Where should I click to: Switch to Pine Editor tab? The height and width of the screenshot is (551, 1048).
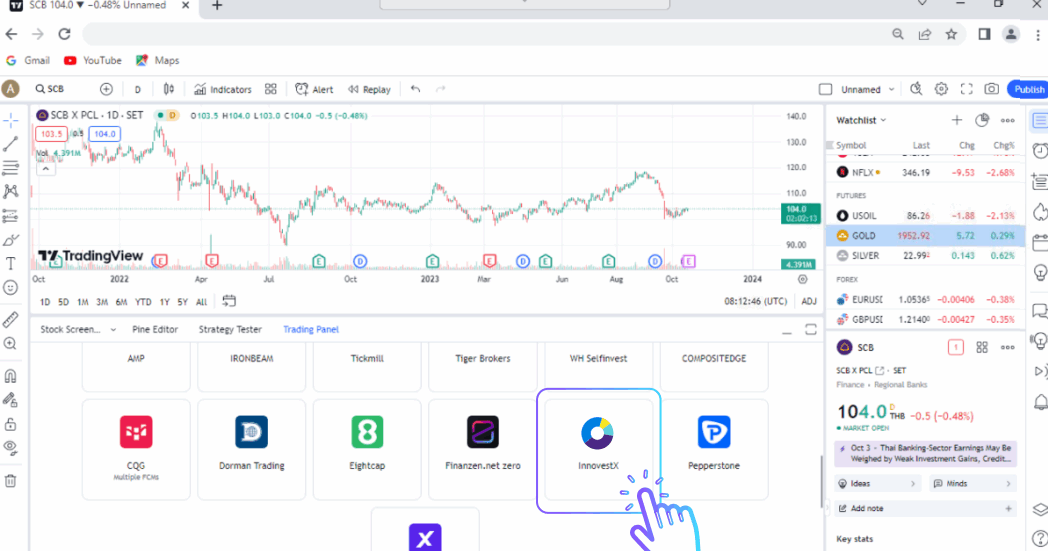(155, 330)
